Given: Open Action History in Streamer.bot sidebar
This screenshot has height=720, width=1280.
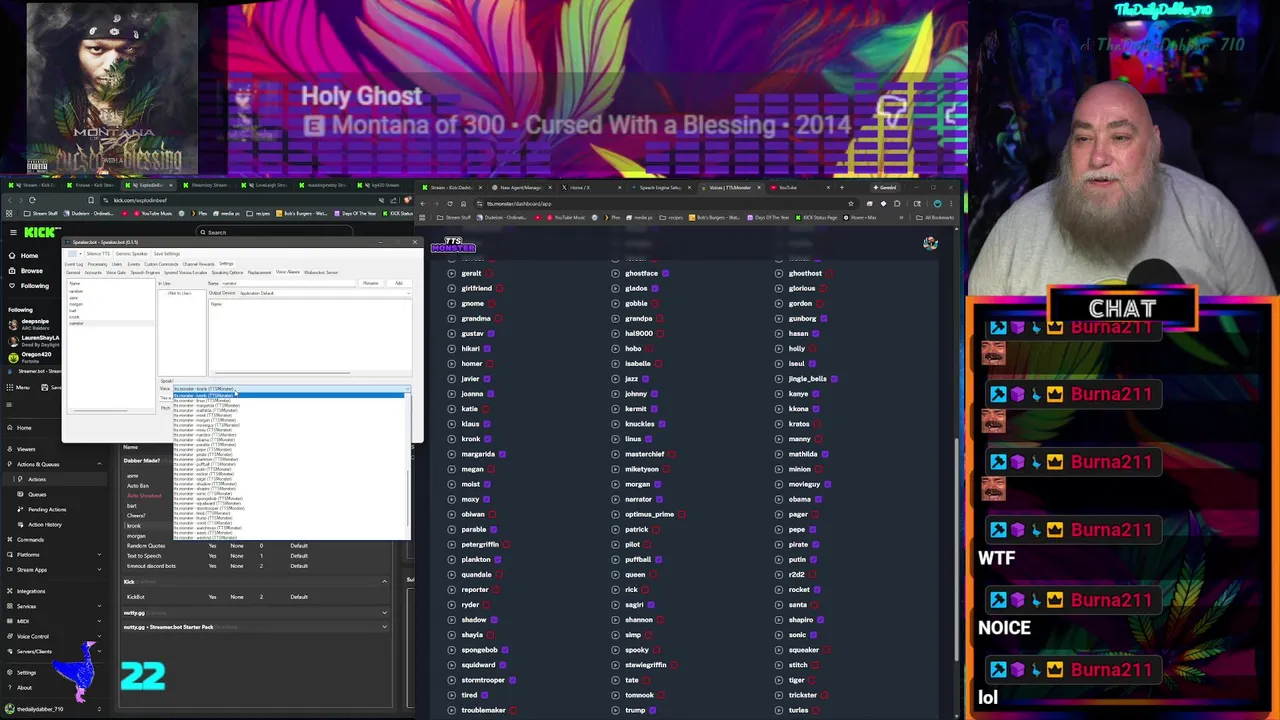Looking at the screenshot, I should pos(45,524).
